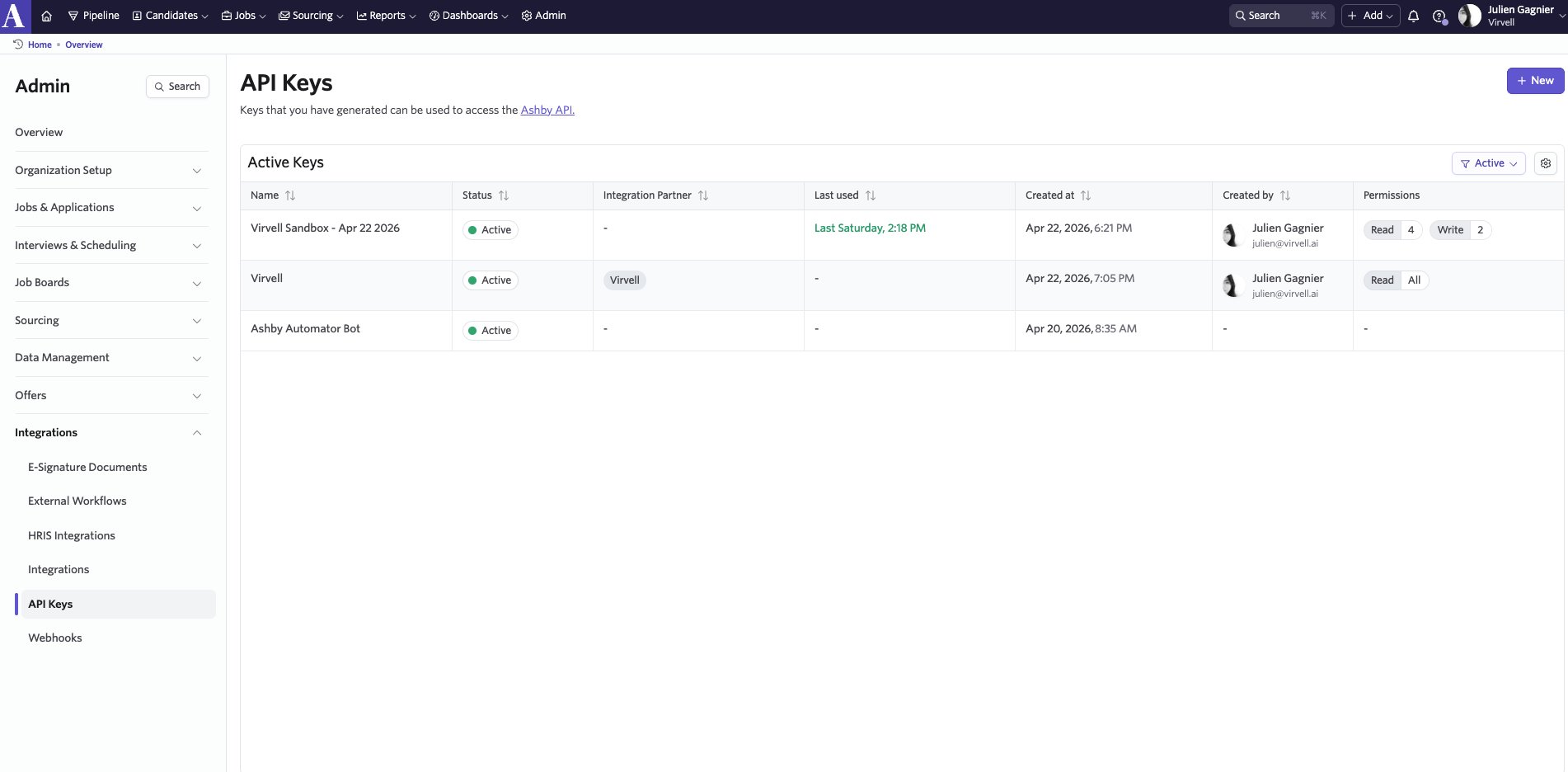Sort table by Status column
Image resolution: width=1568 pixels, height=772 pixels.
504,195
